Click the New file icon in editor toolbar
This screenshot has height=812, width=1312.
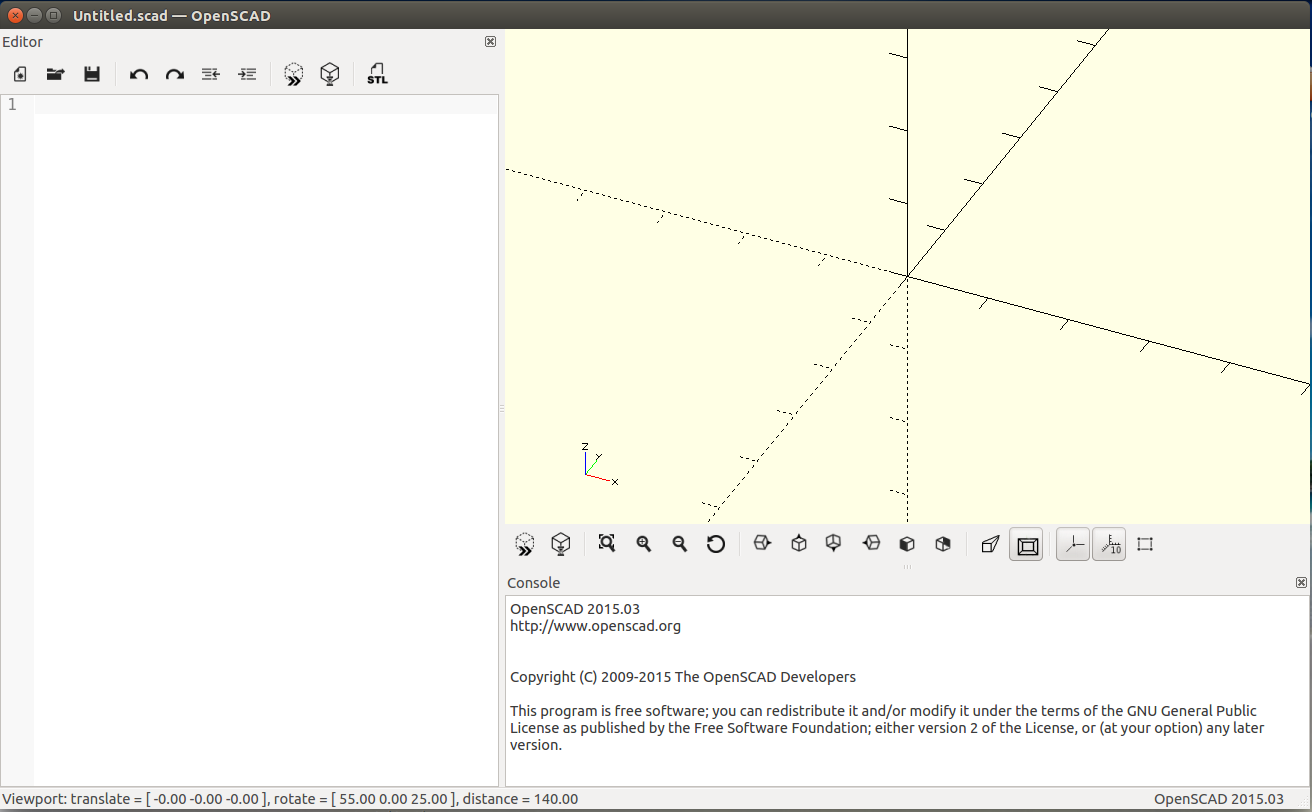(x=20, y=74)
